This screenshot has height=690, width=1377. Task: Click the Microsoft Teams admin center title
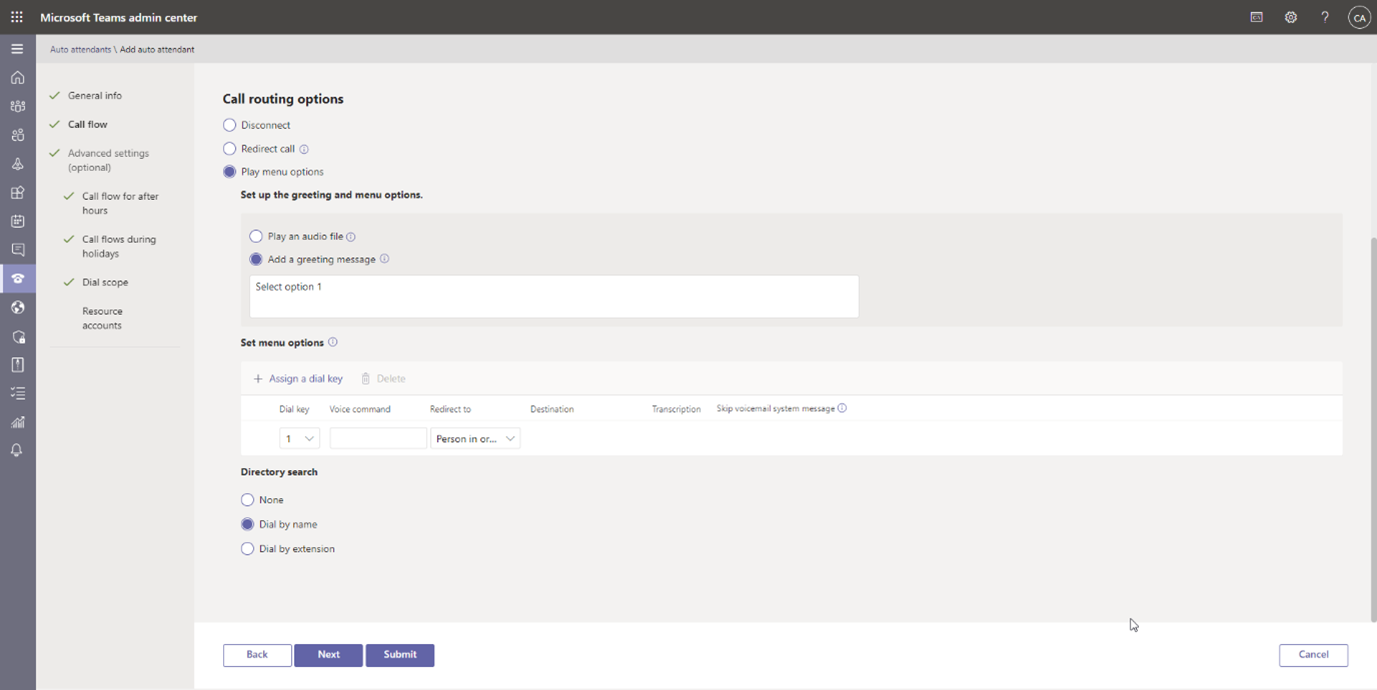click(119, 18)
